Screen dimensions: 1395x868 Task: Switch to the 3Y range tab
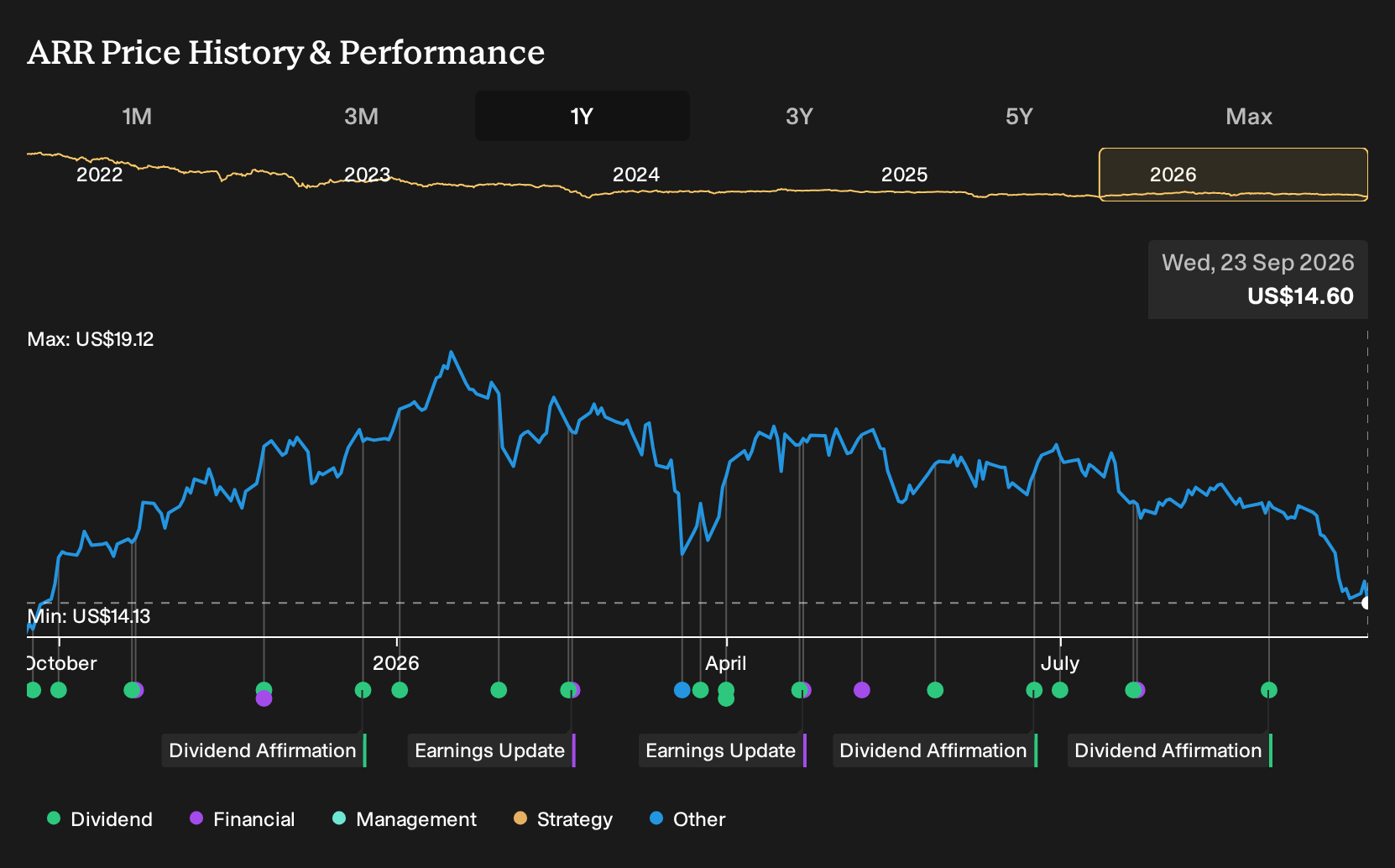pyautogui.click(x=799, y=116)
